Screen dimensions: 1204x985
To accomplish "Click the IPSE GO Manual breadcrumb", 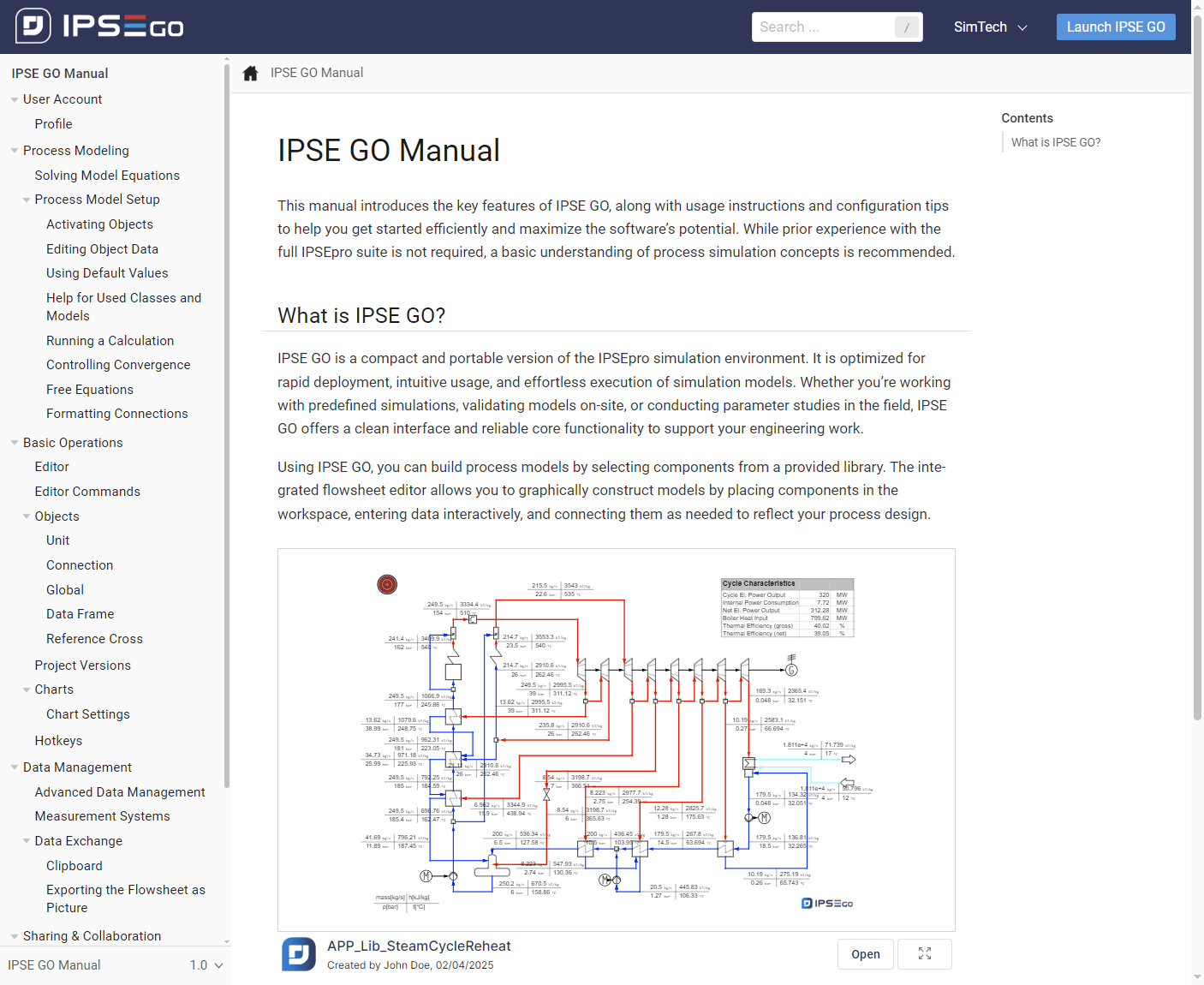I will (317, 73).
